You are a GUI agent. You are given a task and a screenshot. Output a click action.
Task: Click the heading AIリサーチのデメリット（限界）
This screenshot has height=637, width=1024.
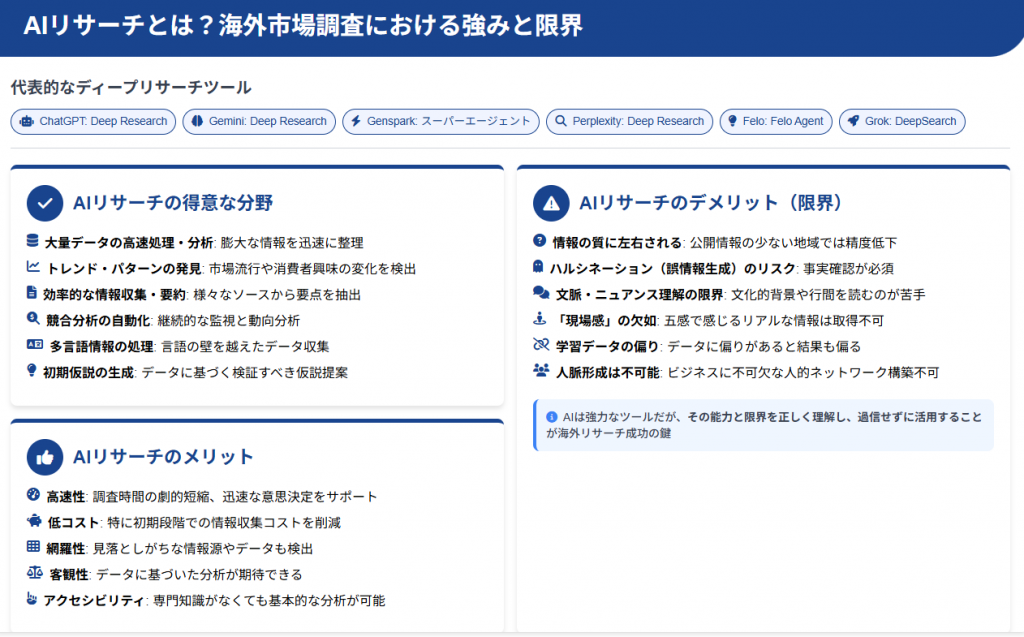[x=711, y=203]
